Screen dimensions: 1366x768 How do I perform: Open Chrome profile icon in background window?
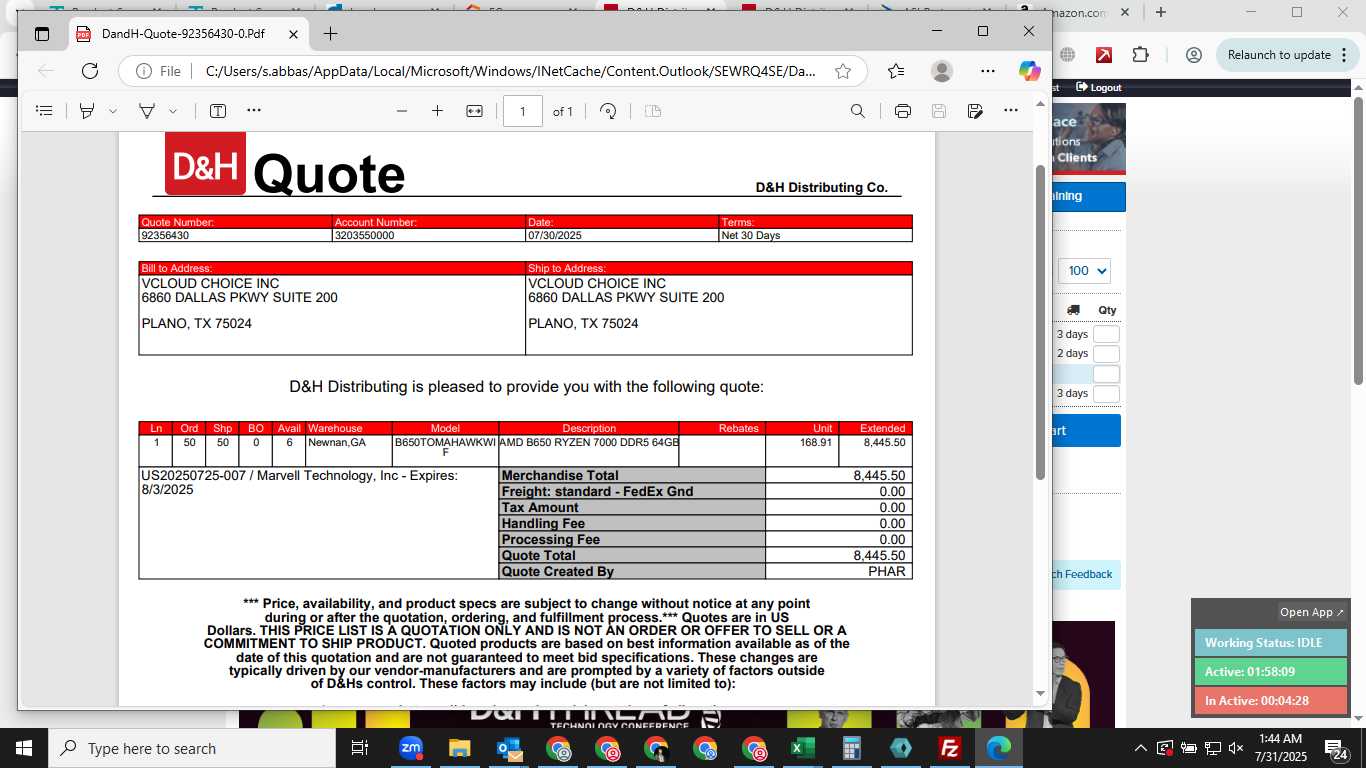tap(1193, 55)
